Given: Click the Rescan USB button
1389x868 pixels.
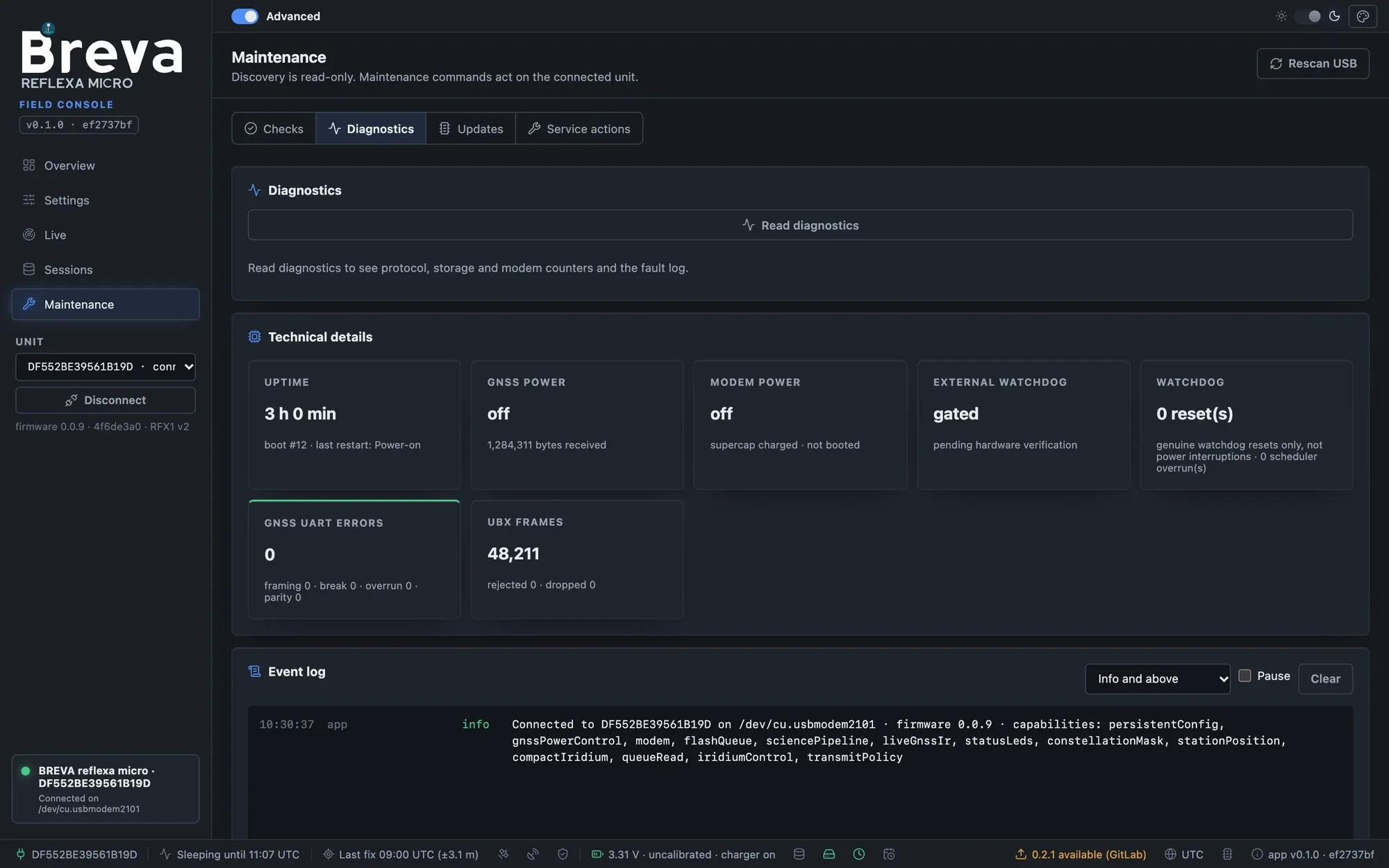Looking at the screenshot, I should [1313, 63].
